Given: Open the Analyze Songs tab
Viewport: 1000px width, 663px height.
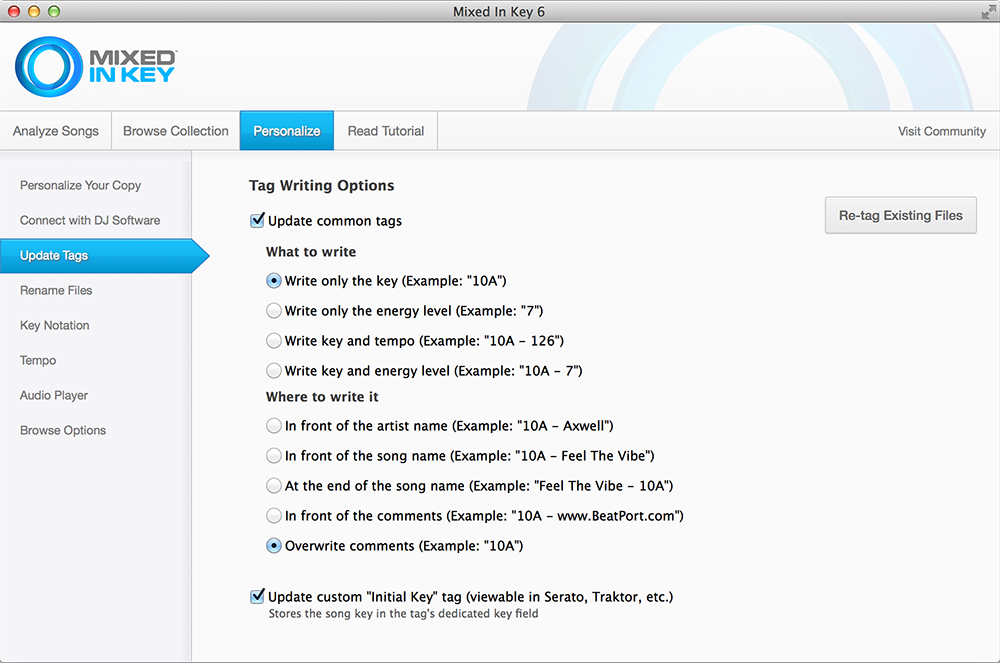Looking at the screenshot, I should coord(56,131).
